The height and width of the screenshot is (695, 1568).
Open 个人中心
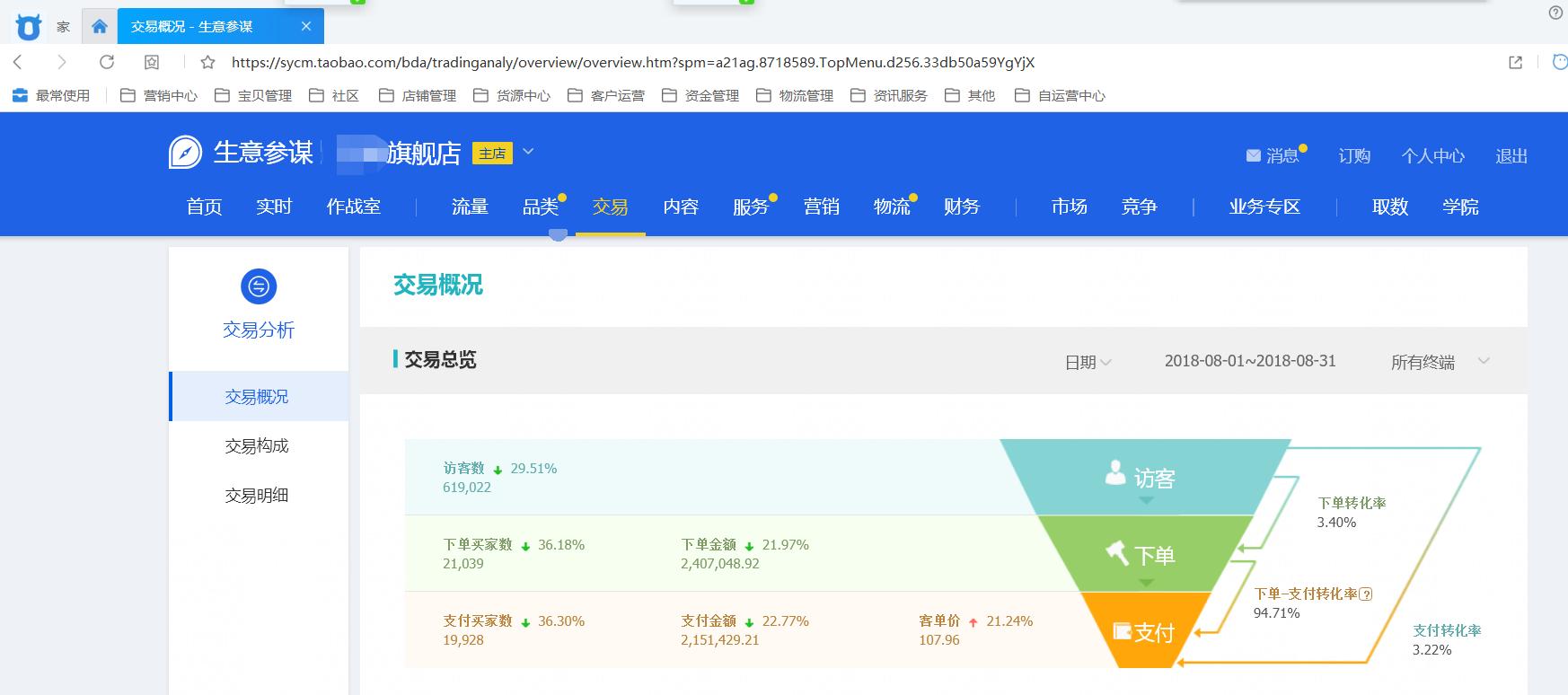coord(1433,155)
